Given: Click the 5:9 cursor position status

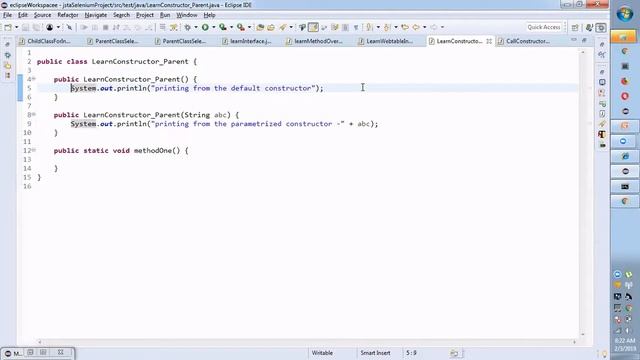Looking at the screenshot, I should tap(411, 353).
